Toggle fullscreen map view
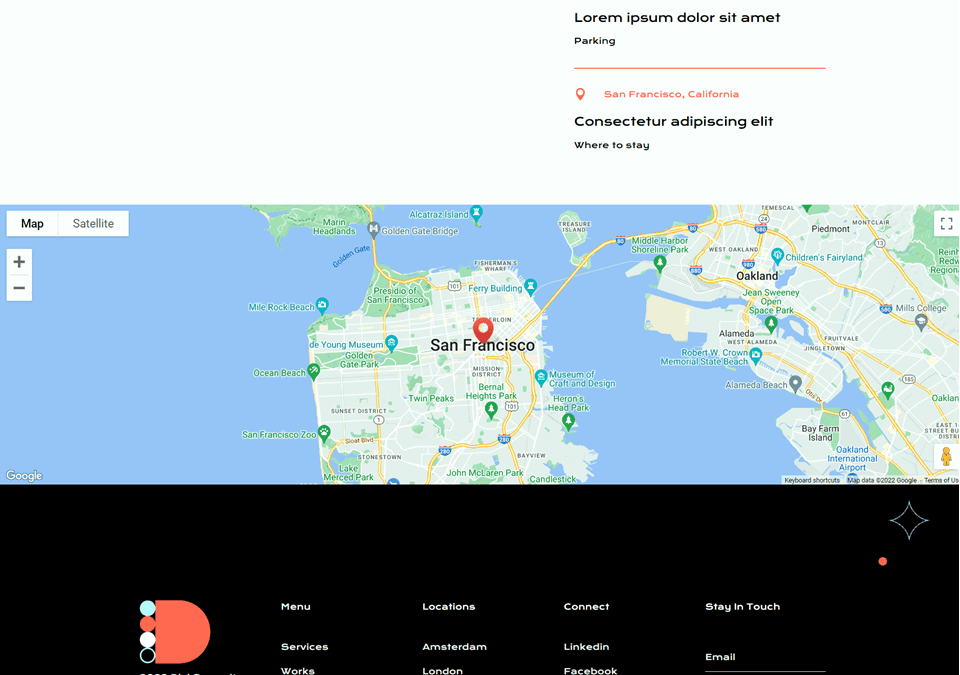The width and height of the screenshot is (960, 675). pyautogui.click(x=945, y=224)
